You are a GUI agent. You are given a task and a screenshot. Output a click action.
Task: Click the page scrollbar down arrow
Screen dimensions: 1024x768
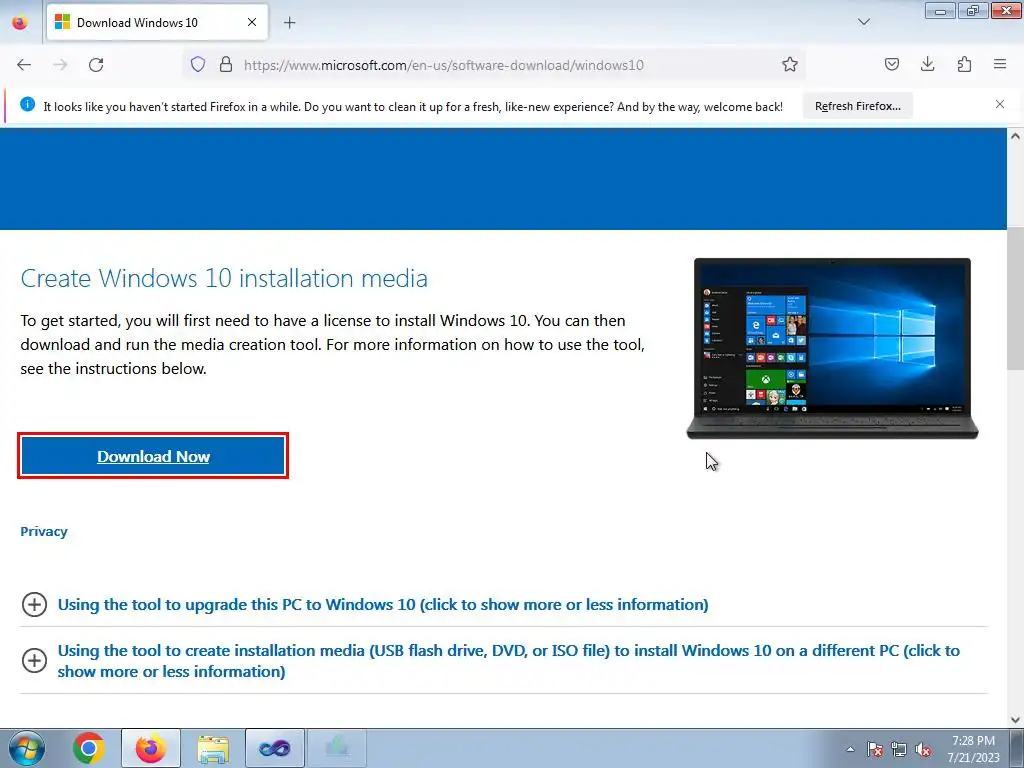click(x=1015, y=720)
